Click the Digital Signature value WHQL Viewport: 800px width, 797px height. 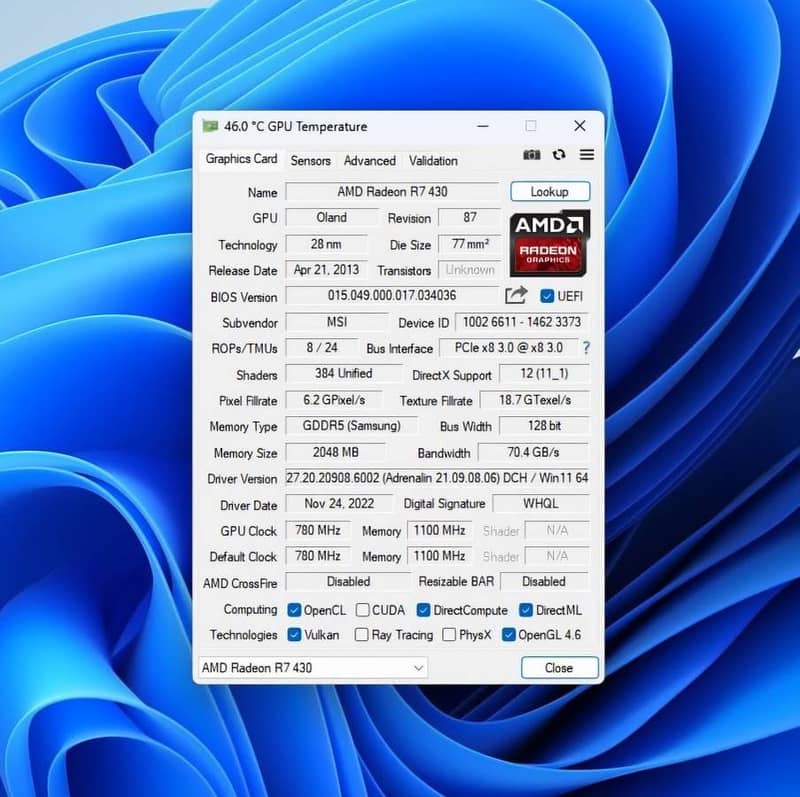[541, 504]
